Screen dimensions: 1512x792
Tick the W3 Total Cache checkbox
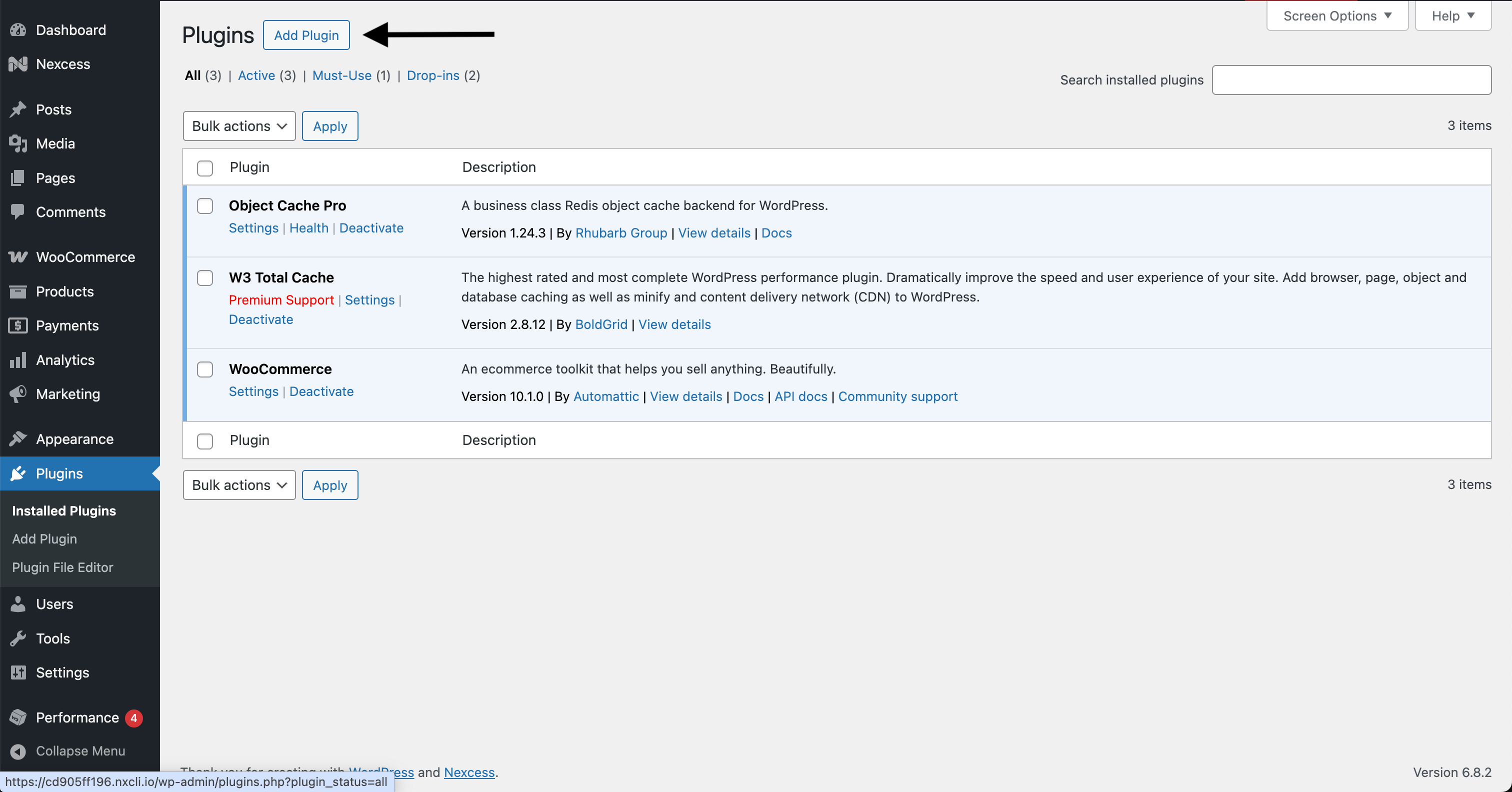pyautogui.click(x=205, y=277)
